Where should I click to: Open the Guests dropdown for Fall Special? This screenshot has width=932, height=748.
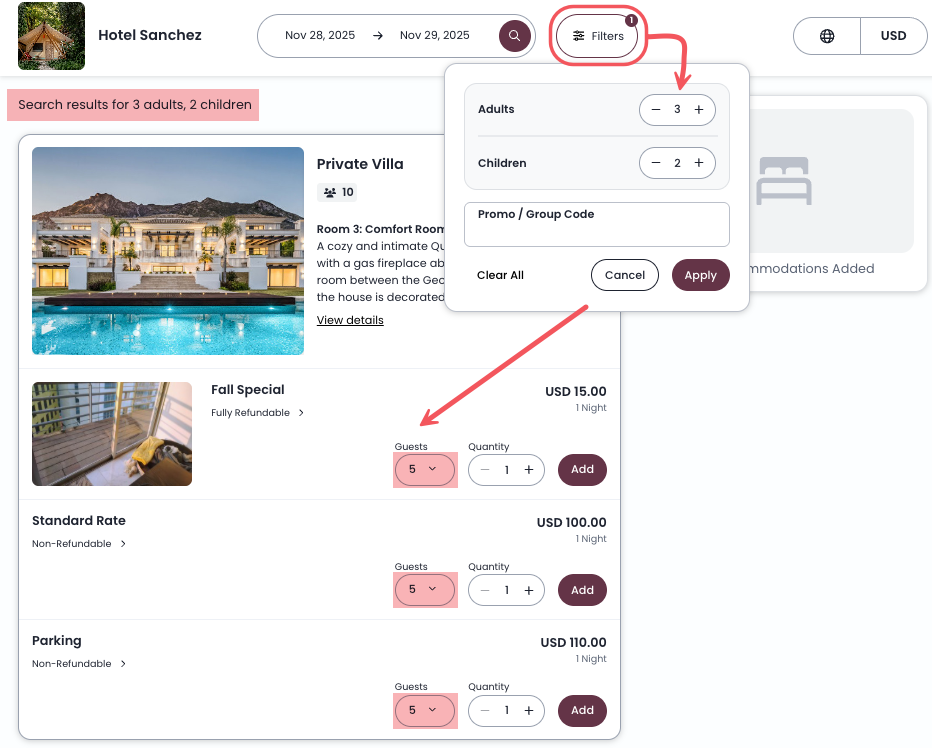point(425,469)
